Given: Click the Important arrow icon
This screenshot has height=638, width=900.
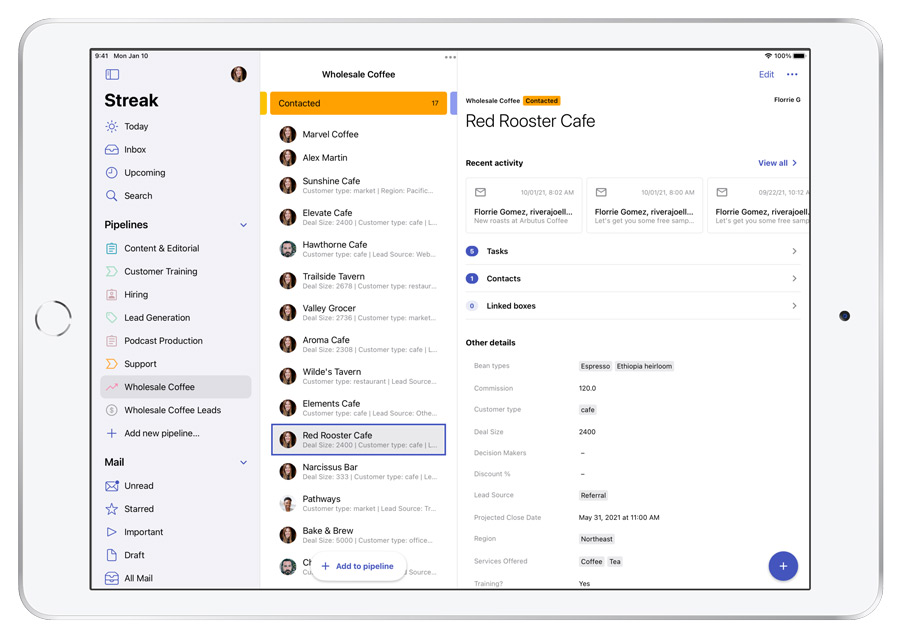Looking at the screenshot, I should tap(111, 532).
